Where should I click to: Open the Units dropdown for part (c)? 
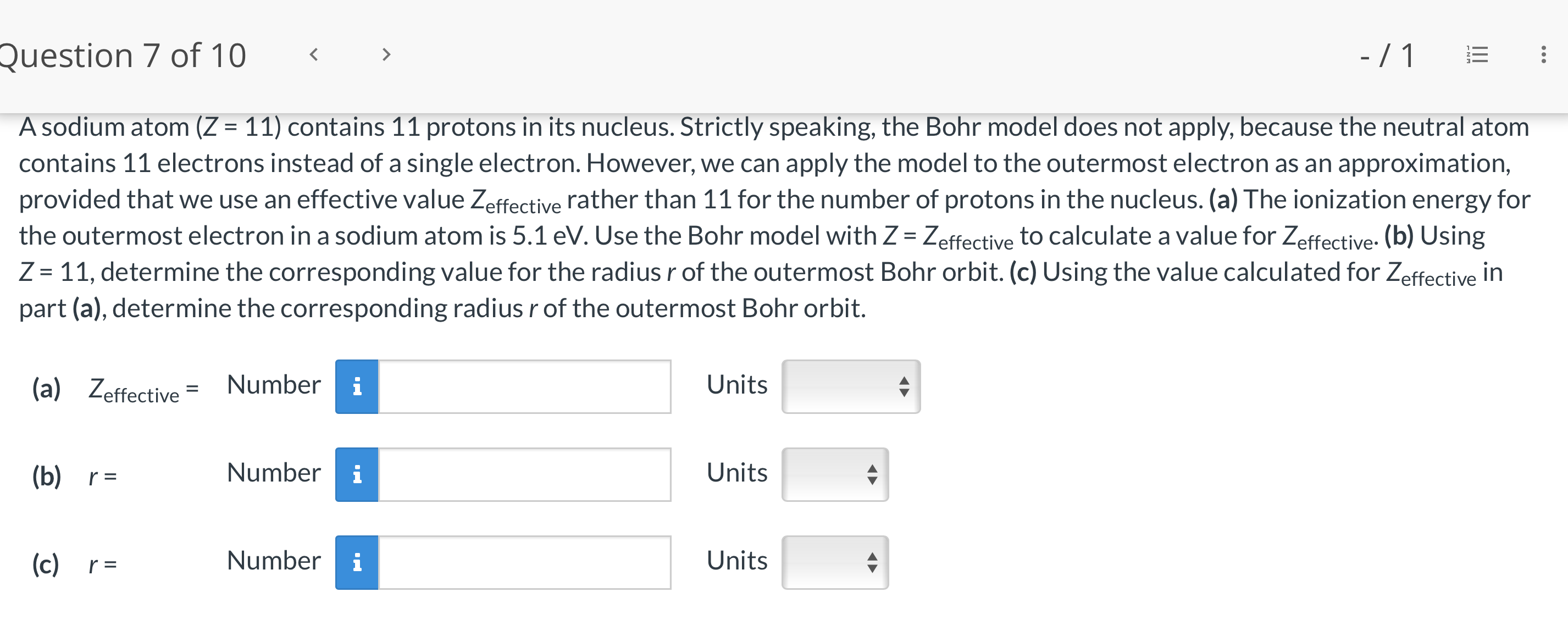tap(835, 563)
